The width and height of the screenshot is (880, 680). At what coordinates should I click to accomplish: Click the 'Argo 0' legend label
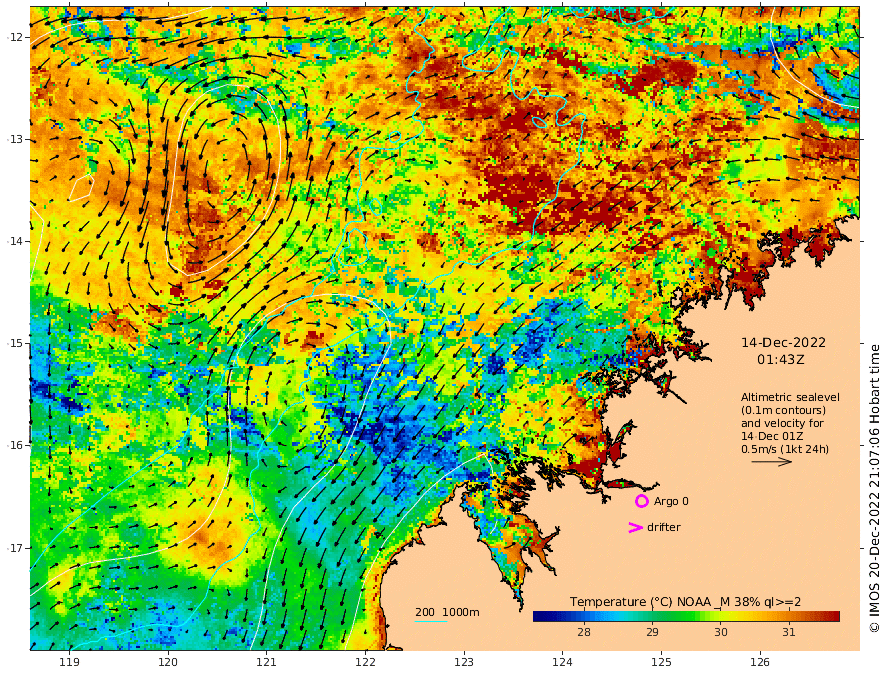tap(671, 501)
